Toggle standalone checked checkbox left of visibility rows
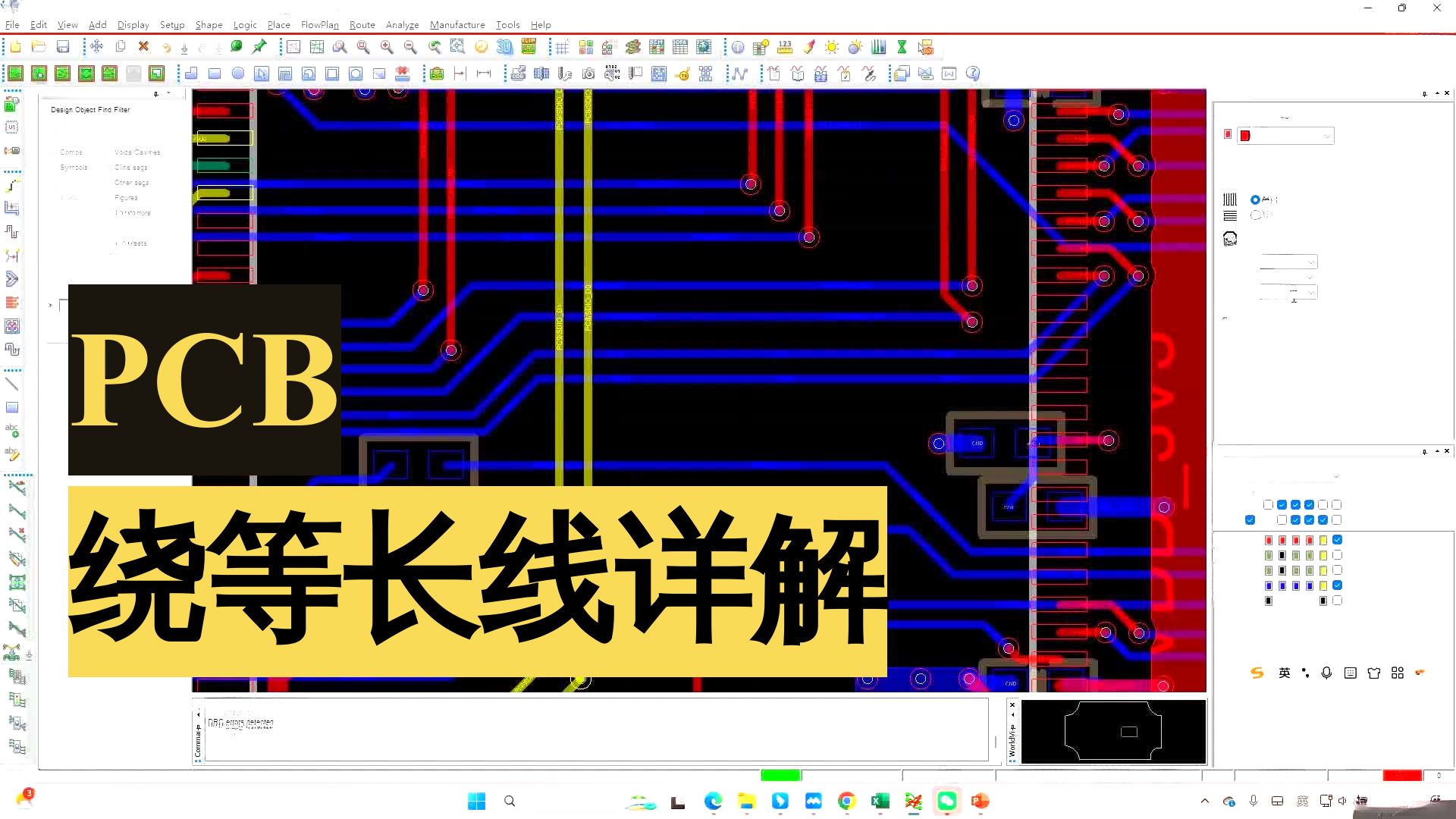Screen dimensions: 1456x819 [1250, 520]
